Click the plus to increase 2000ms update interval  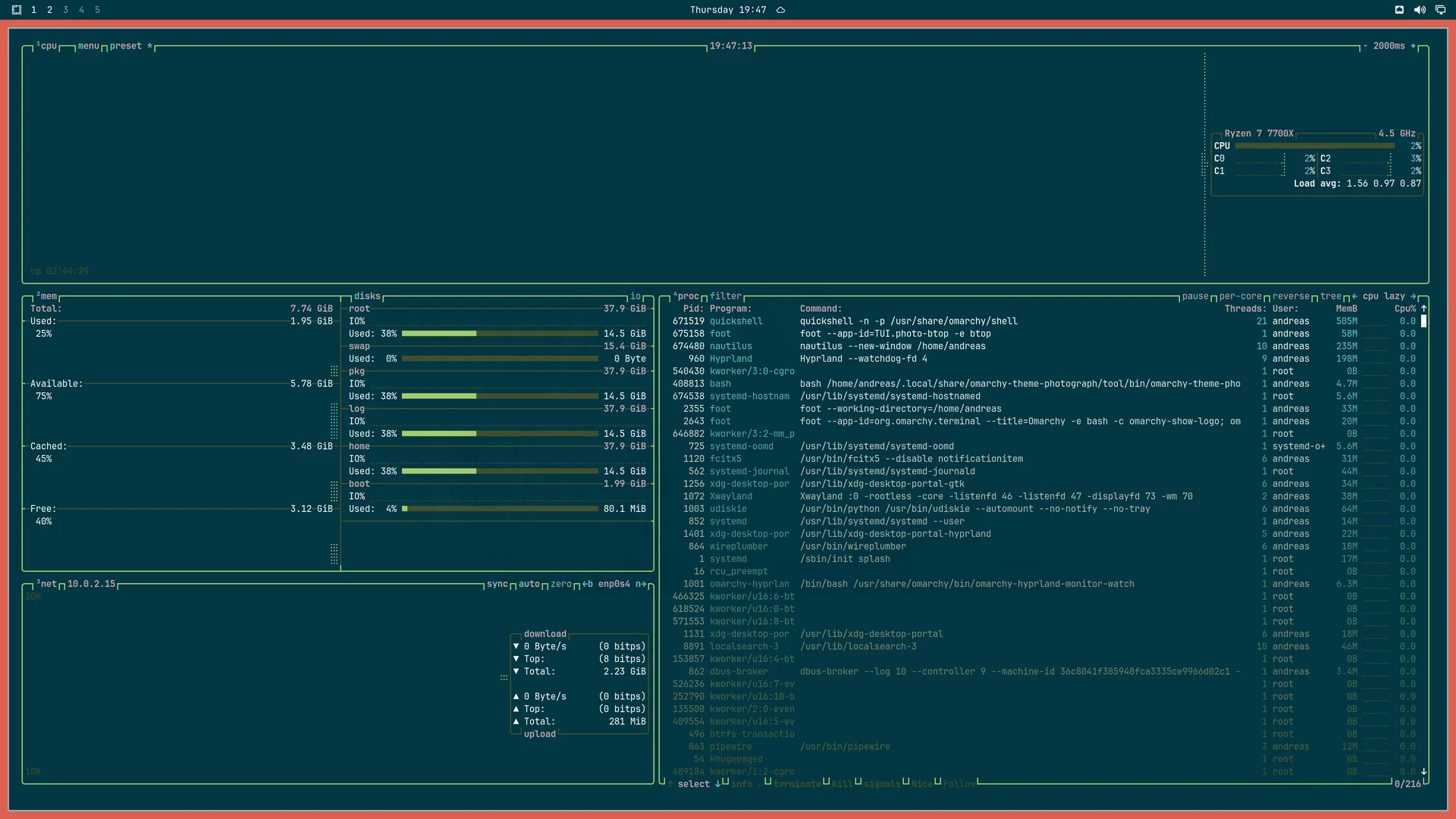click(1414, 46)
